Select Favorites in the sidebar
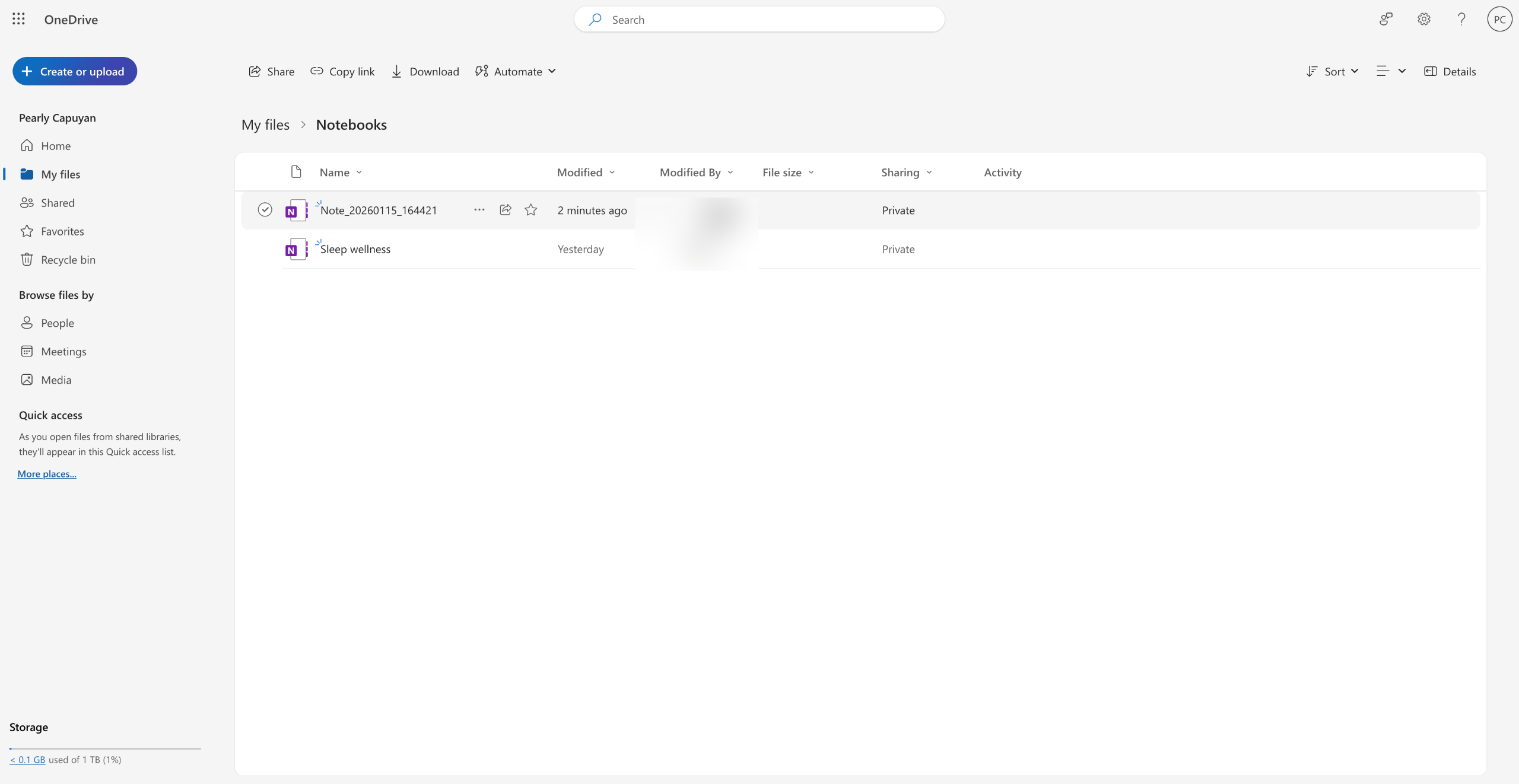Viewport: 1519px width, 784px height. coord(62,231)
